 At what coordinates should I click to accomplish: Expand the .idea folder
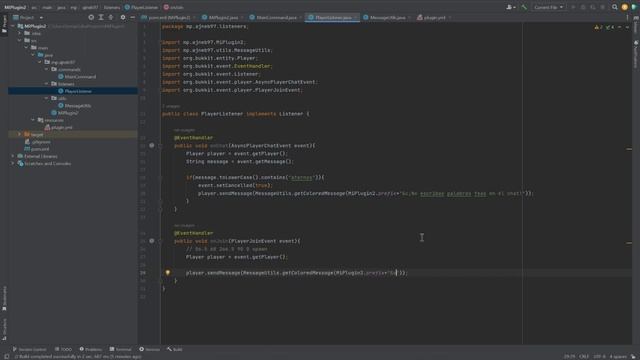[x=20, y=33]
